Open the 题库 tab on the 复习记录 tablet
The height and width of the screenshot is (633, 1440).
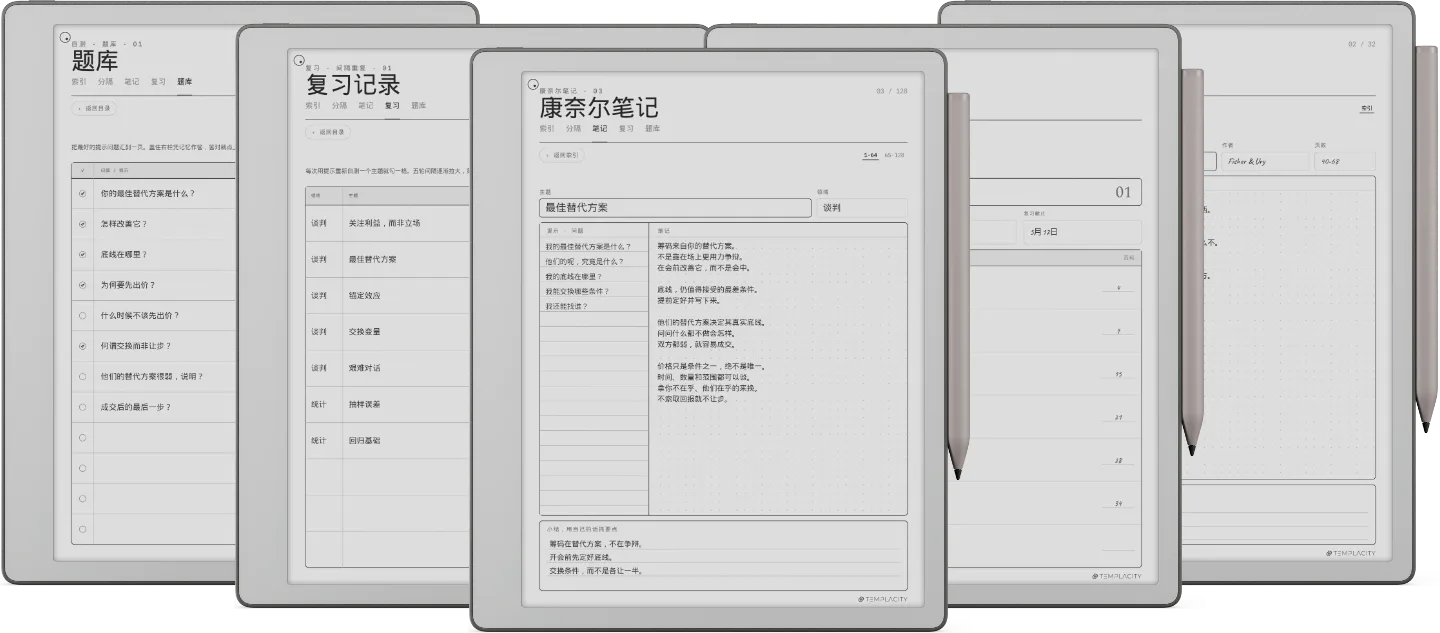coord(419,105)
